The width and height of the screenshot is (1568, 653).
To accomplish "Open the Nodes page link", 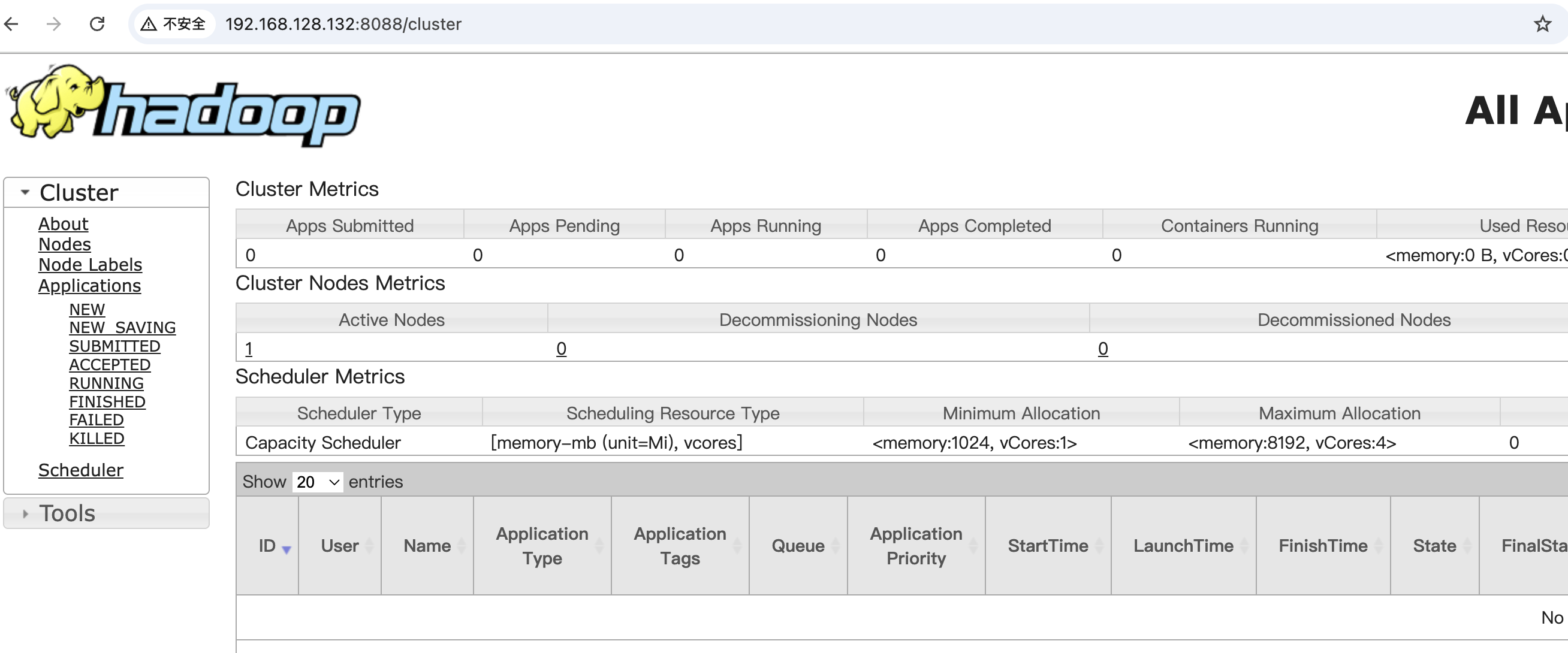I will click(x=65, y=244).
